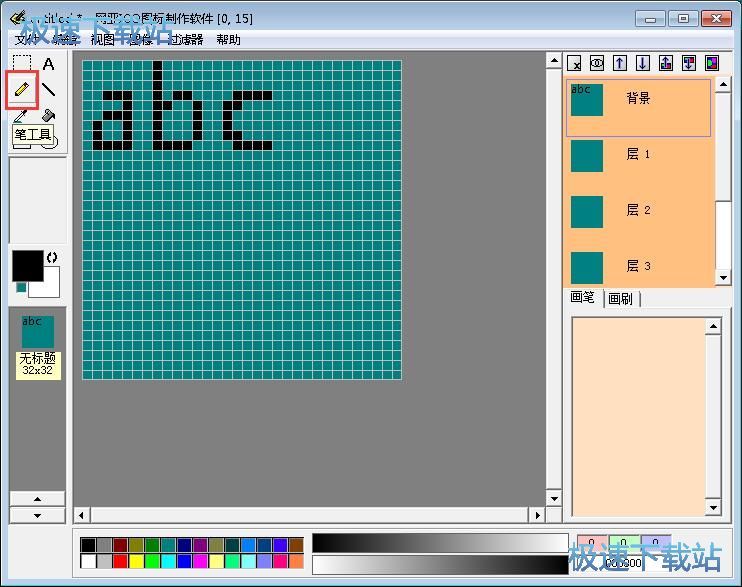Viewport: 742px width, 587px height.
Task: Click the small teal transparent color square
Action: coord(21,287)
